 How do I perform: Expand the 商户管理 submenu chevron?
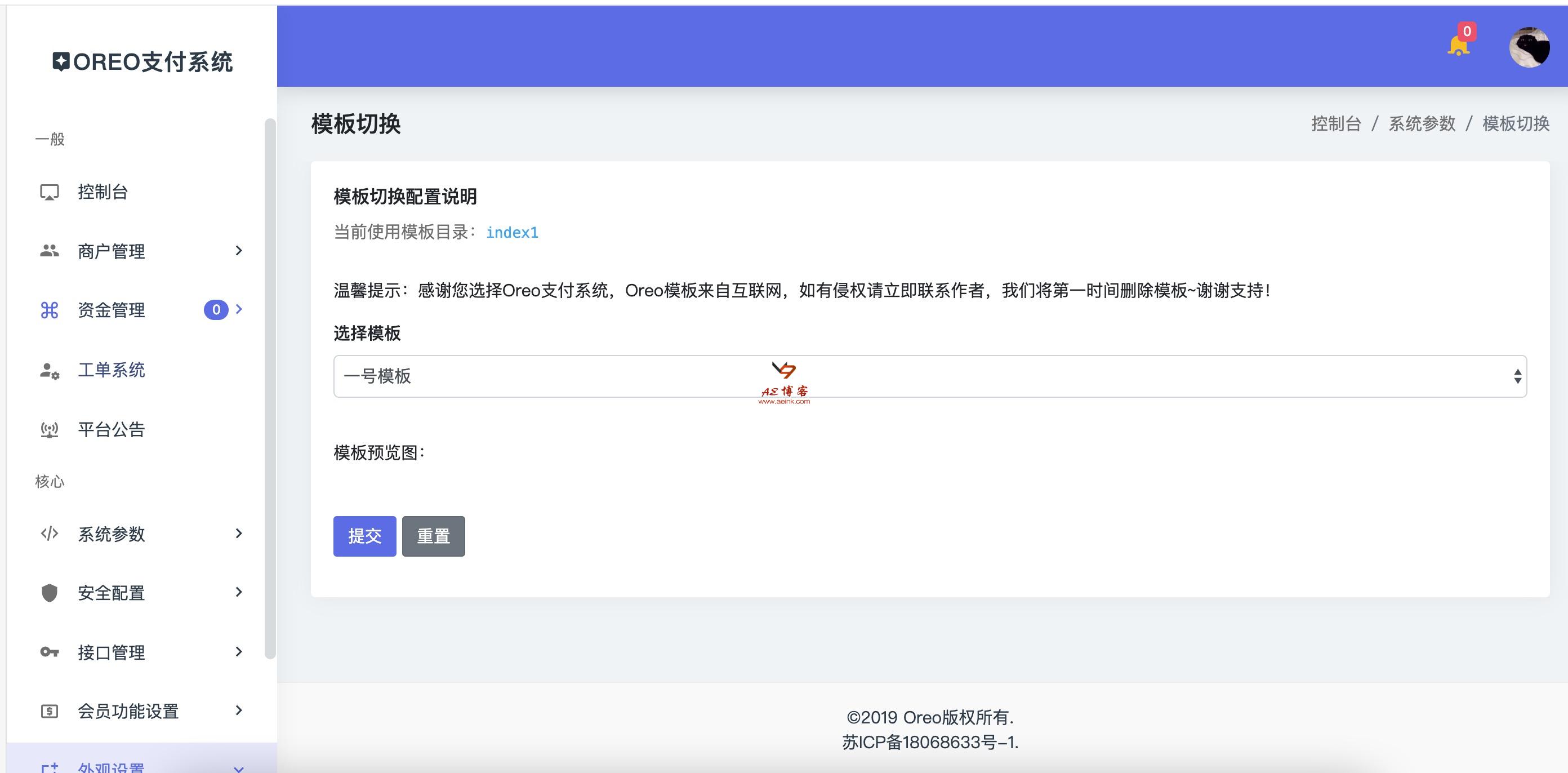(x=239, y=250)
